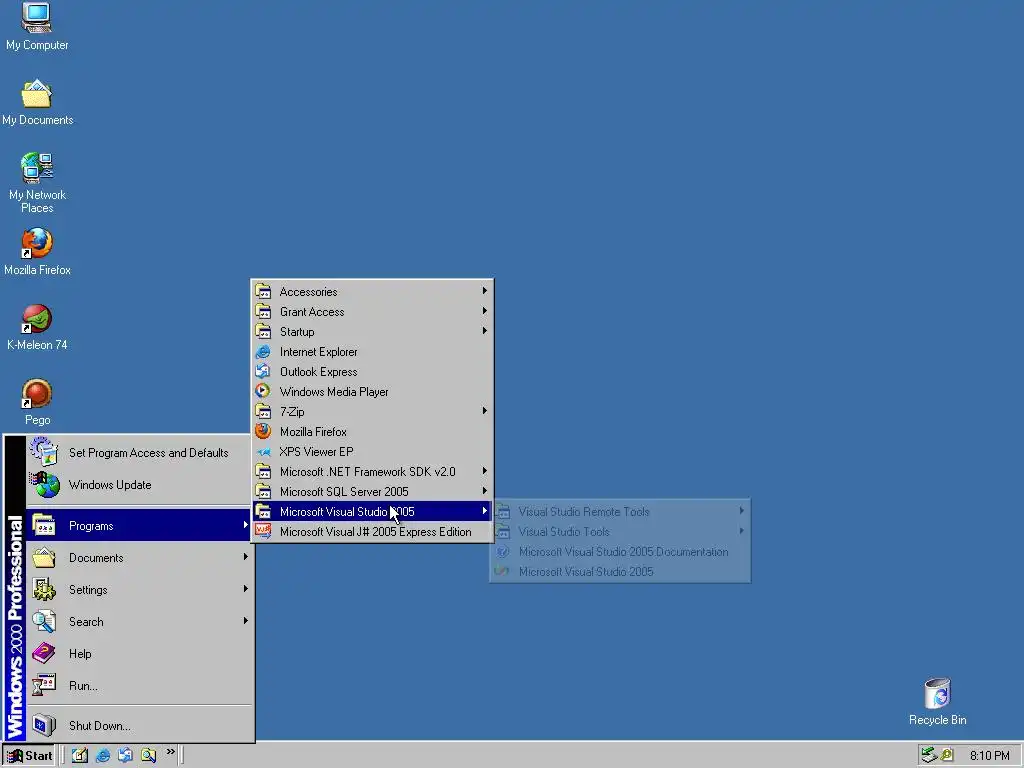Open Help from Start menu
The image size is (1024, 768).
(138, 654)
